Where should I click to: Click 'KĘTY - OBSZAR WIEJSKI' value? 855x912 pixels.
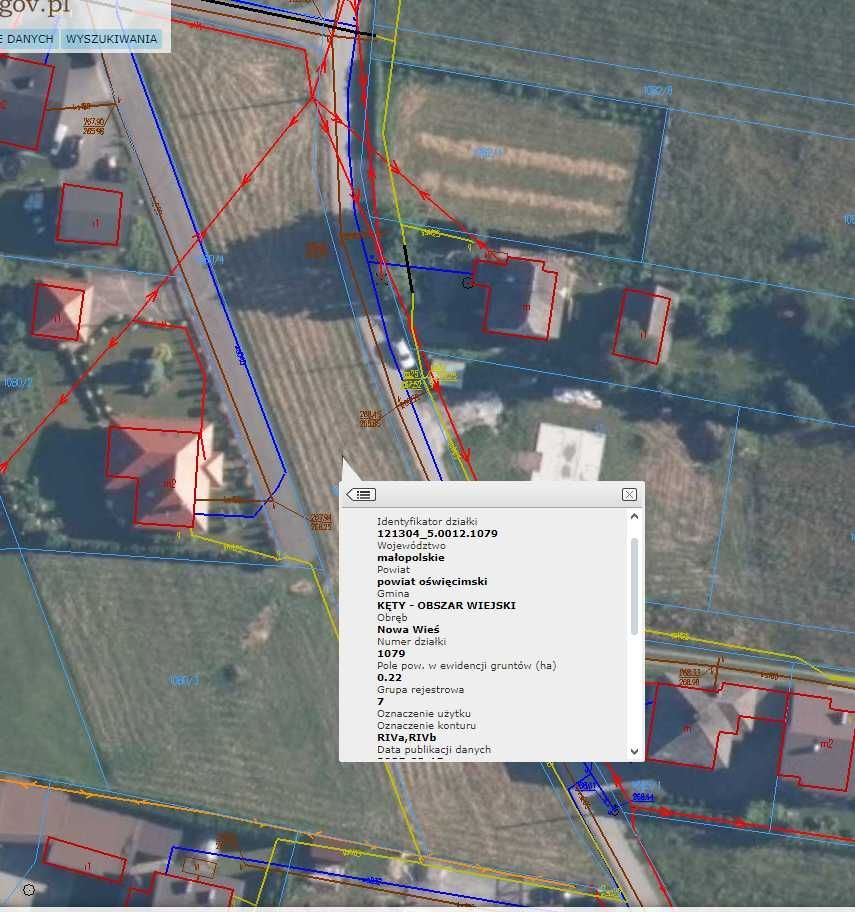tap(446, 605)
